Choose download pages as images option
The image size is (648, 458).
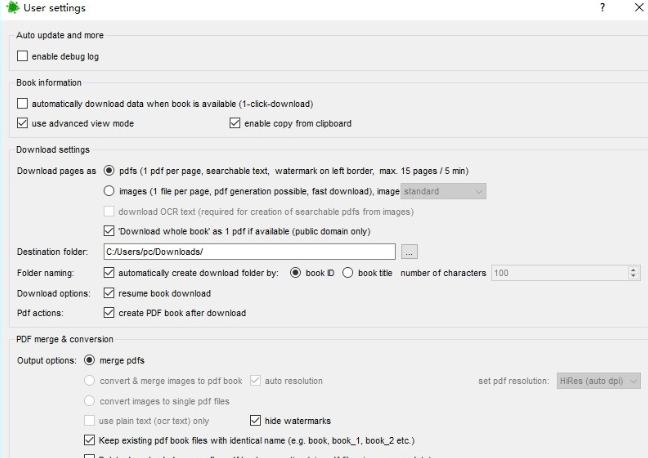pyautogui.click(x=110, y=191)
